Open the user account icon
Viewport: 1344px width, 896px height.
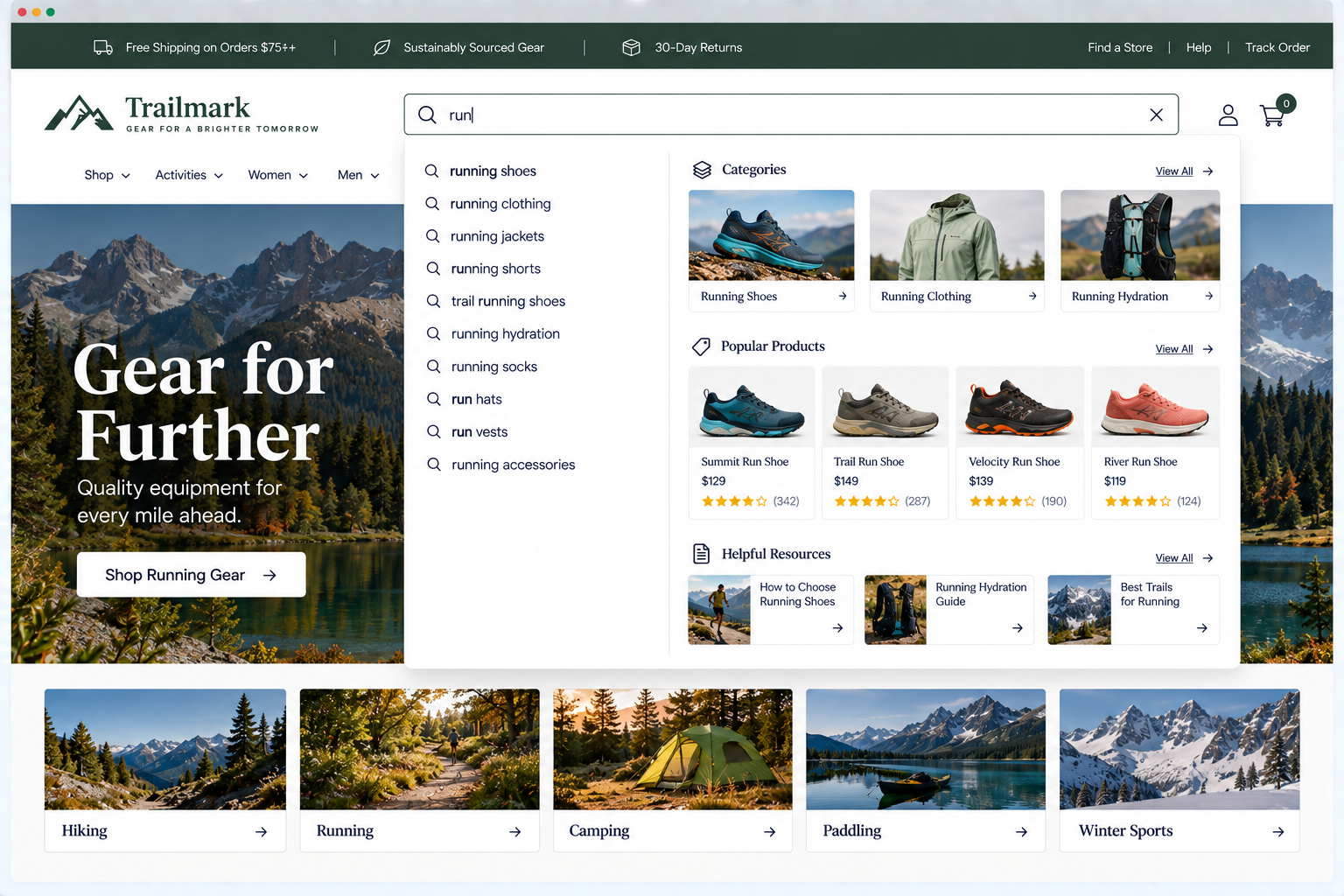1228,115
